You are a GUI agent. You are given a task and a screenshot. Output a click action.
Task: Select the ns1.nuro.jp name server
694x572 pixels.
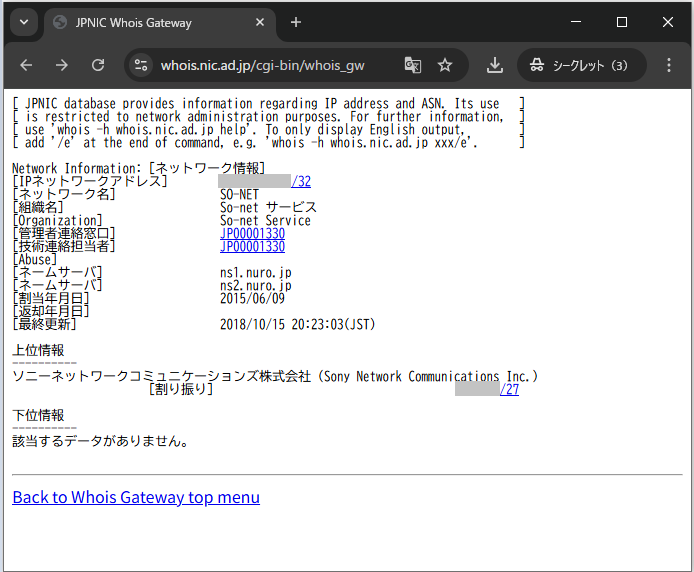[x=256, y=272]
